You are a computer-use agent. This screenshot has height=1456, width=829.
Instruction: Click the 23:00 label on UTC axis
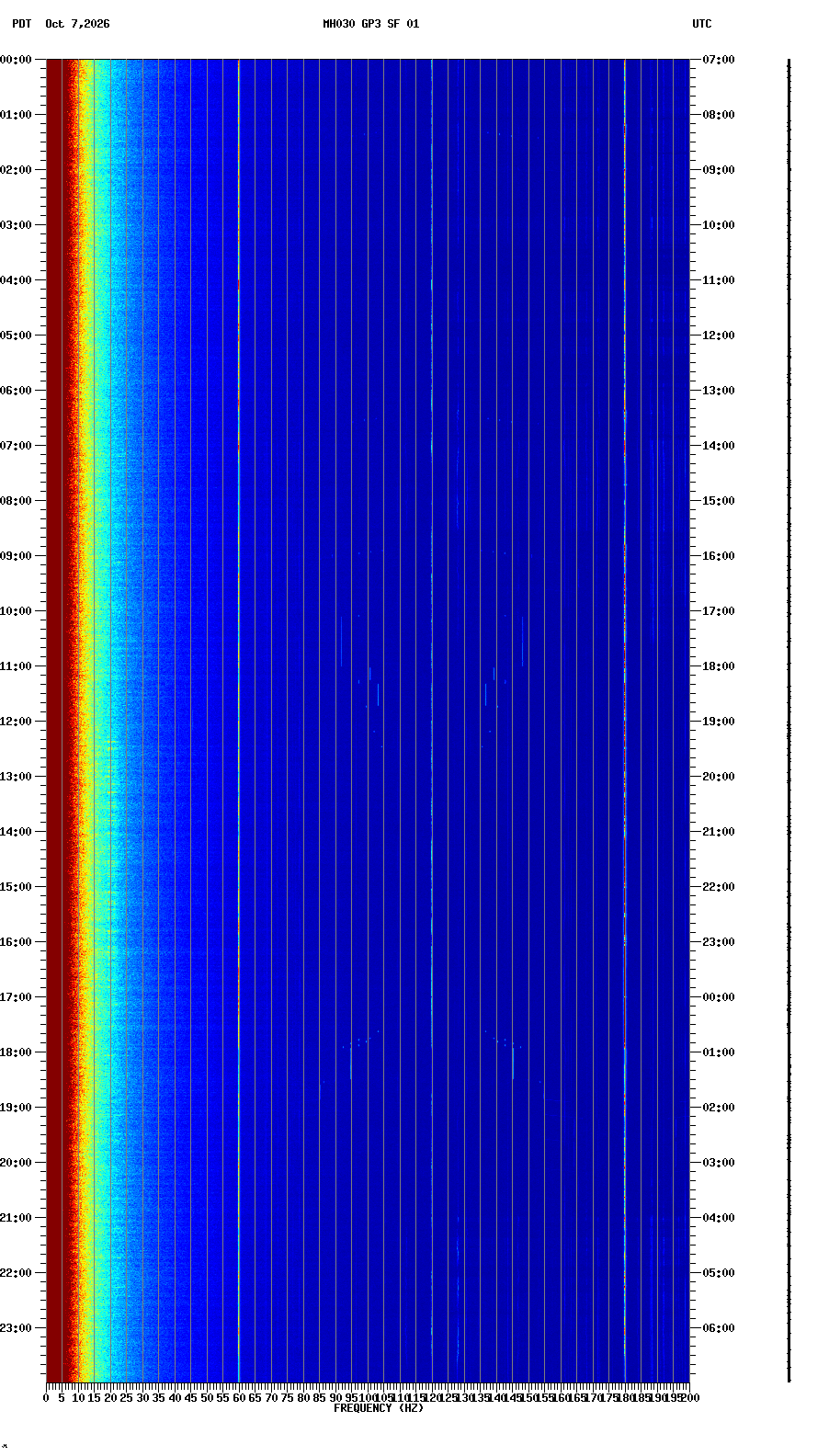tap(719, 942)
